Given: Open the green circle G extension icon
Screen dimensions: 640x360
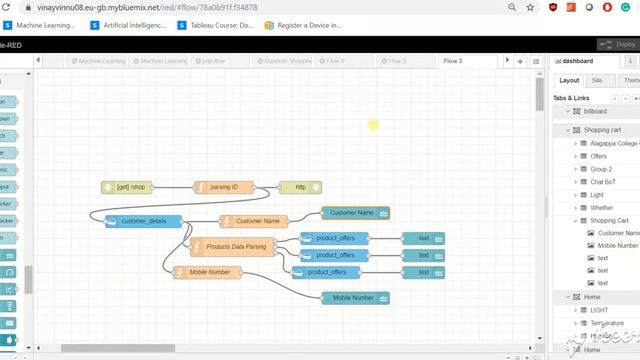Looking at the screenshot, I should pos(625,7).
